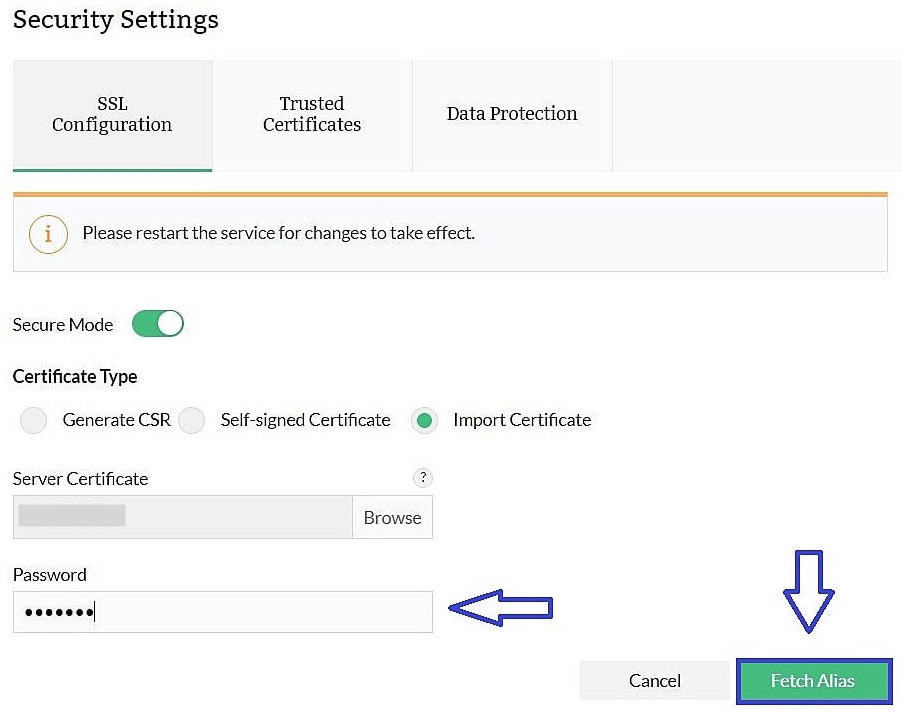The height and width of the screenshot is (713, 902).
Task: Click the Certificate Type heading
Action: (x=75, y=377)
